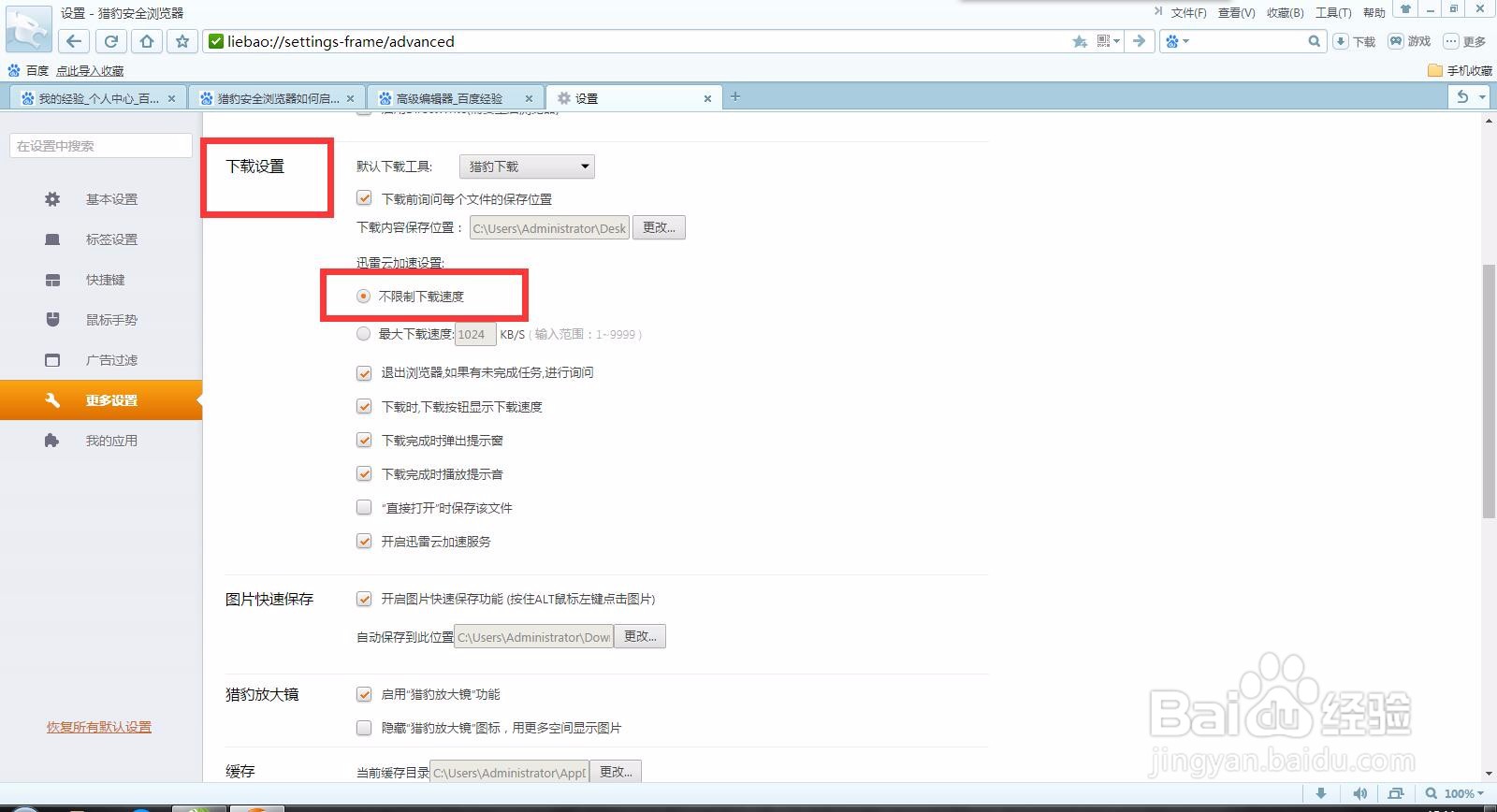
Task: Expand the QR code dropdown arrow
Action: point(1117,41)
